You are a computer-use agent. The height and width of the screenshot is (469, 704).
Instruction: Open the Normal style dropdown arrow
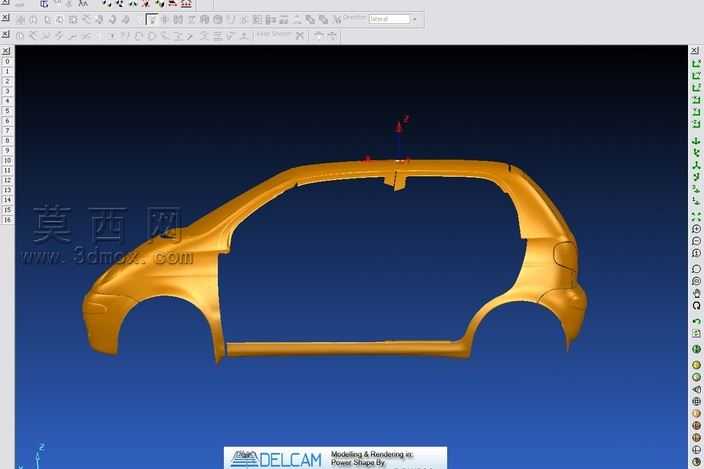(x=414, y=19)
